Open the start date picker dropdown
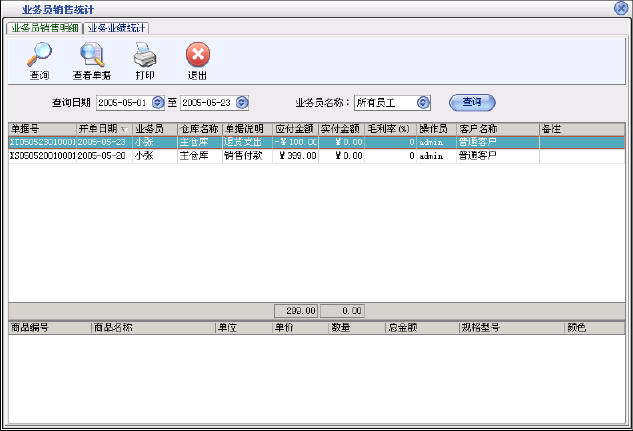This screenshot has width=633, height=431. pyautogui.click(x=158, y=102)
